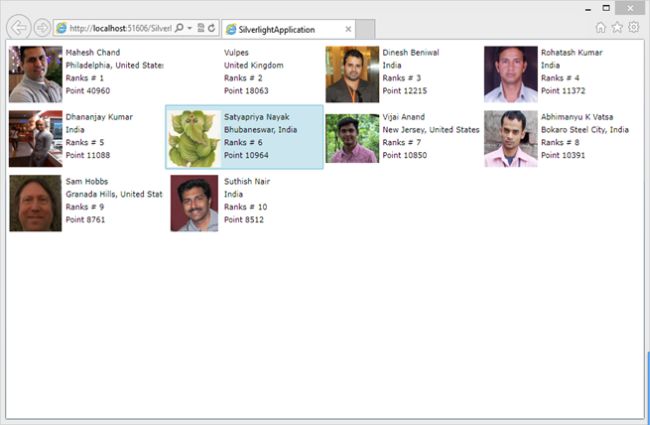Click Point 40960 value
This screenshot has width=650, height=425.
(88, 91)
